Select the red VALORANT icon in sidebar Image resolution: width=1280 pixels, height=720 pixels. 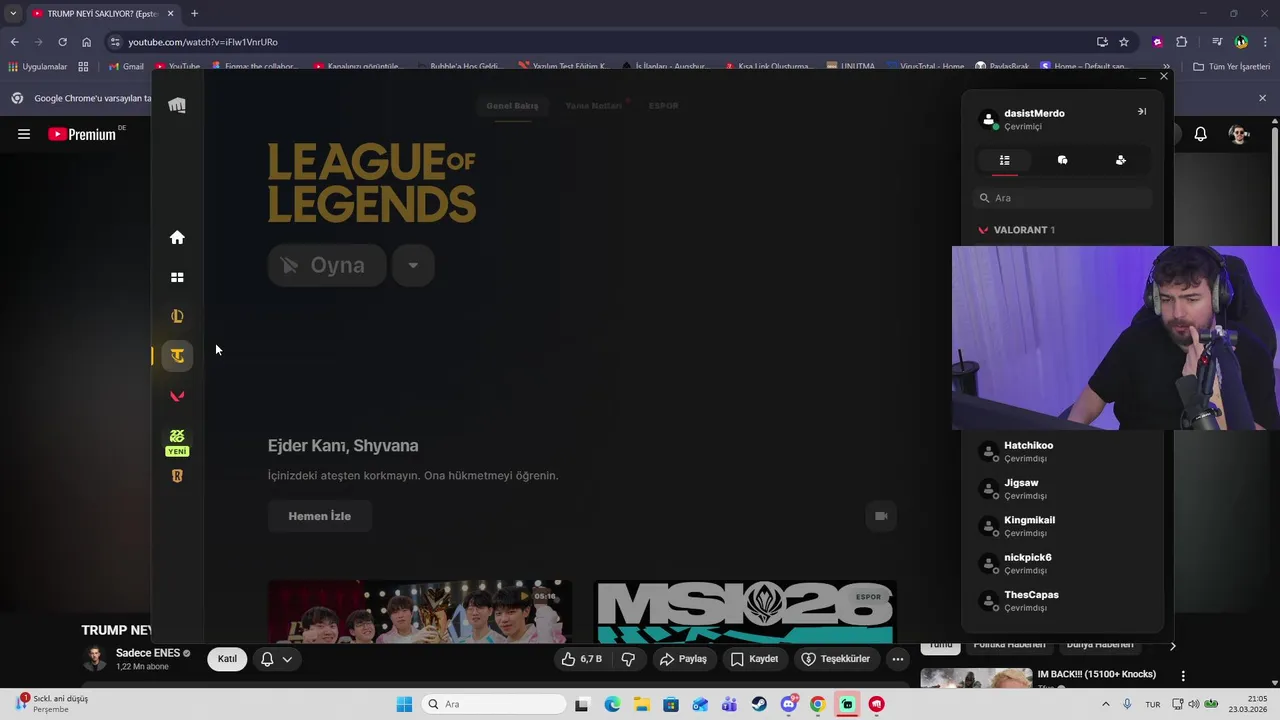tap(177, 396)
